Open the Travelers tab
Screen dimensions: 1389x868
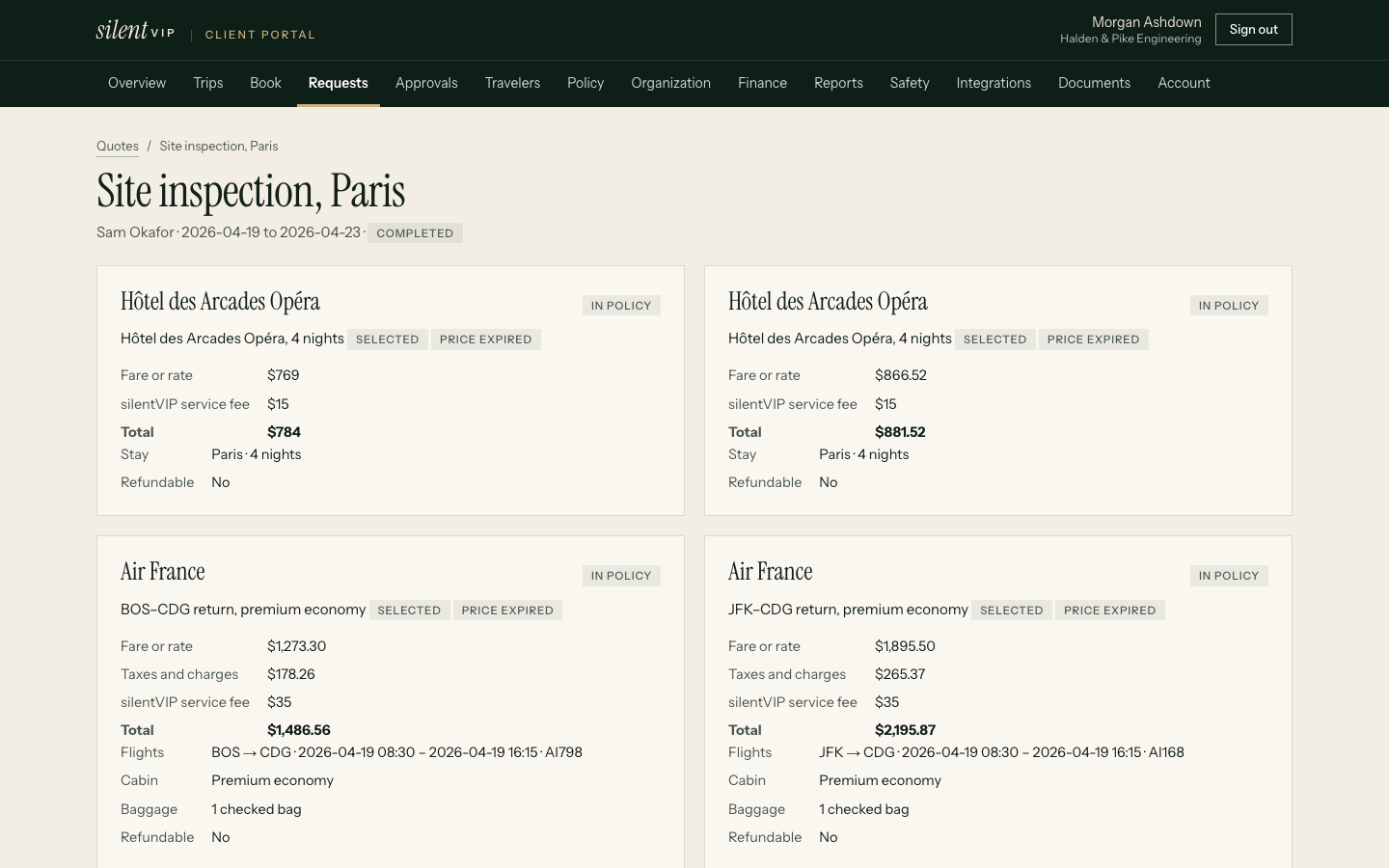[x=512, y=83]
